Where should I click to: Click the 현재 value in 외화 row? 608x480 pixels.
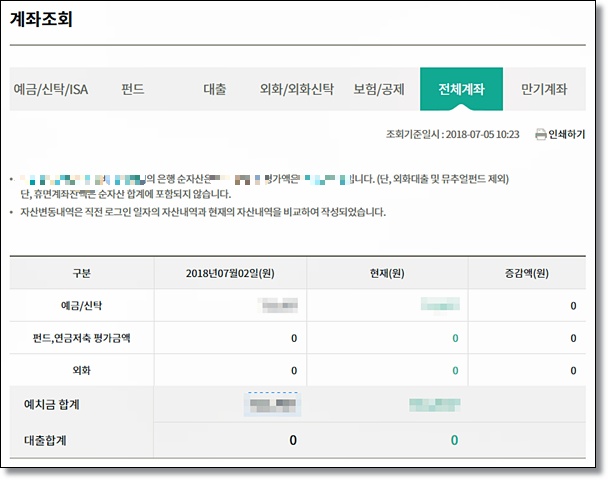coord(455,371)
